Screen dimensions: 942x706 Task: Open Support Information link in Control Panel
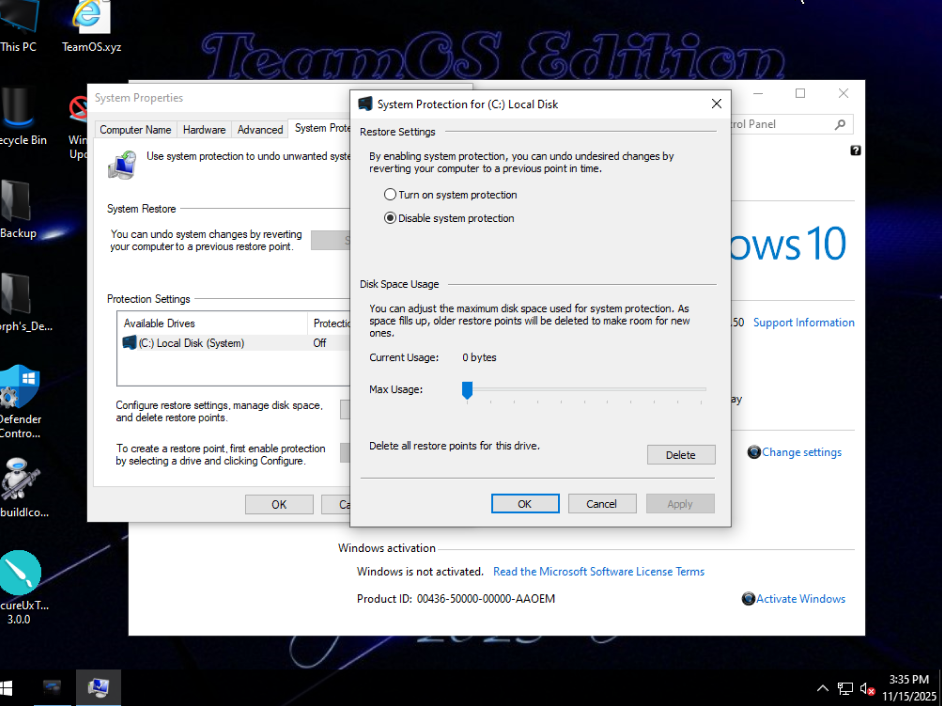(x=803, y=323)
